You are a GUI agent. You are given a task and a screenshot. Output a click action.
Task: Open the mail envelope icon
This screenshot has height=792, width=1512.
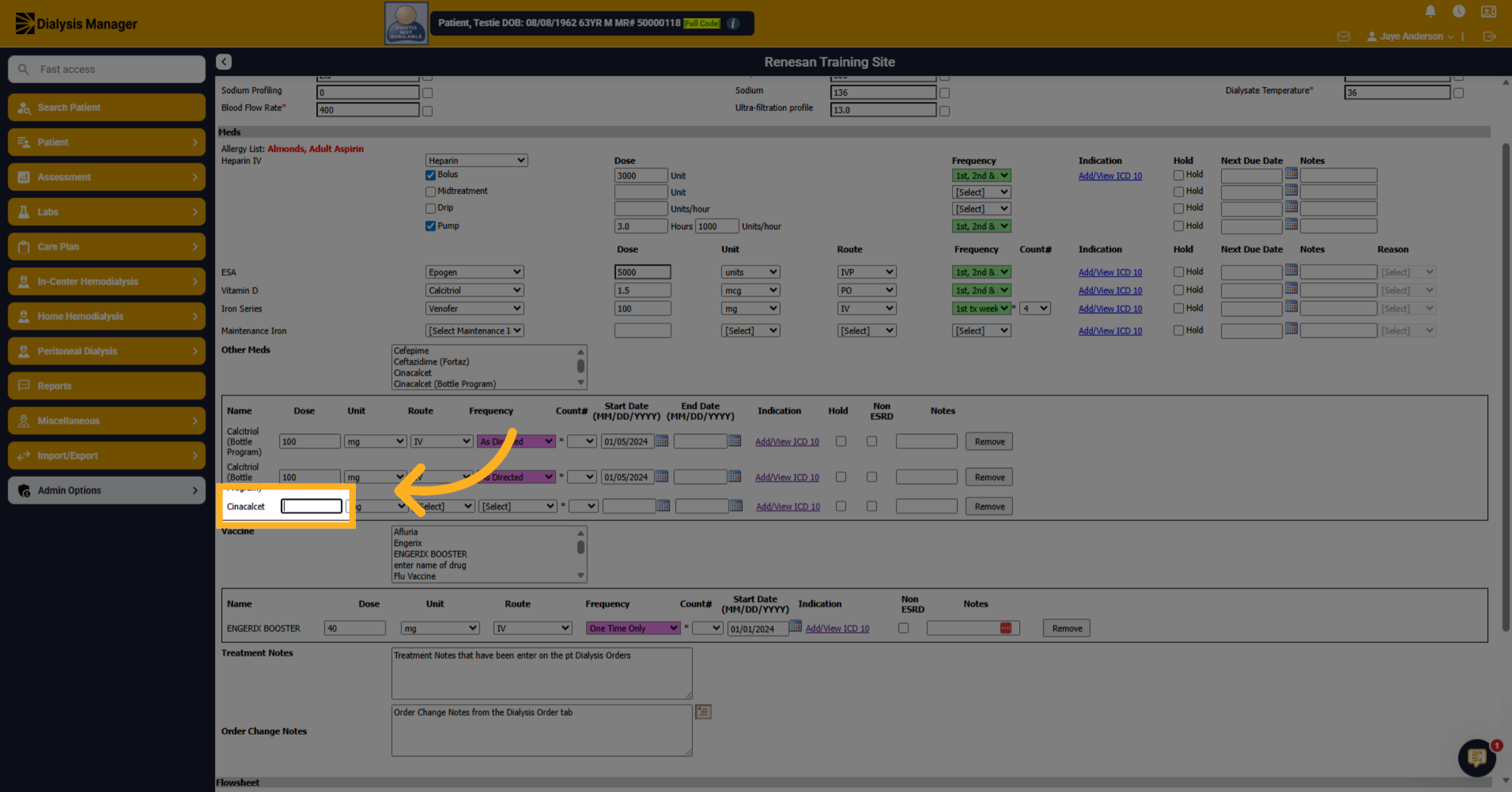coord(1343,37)
